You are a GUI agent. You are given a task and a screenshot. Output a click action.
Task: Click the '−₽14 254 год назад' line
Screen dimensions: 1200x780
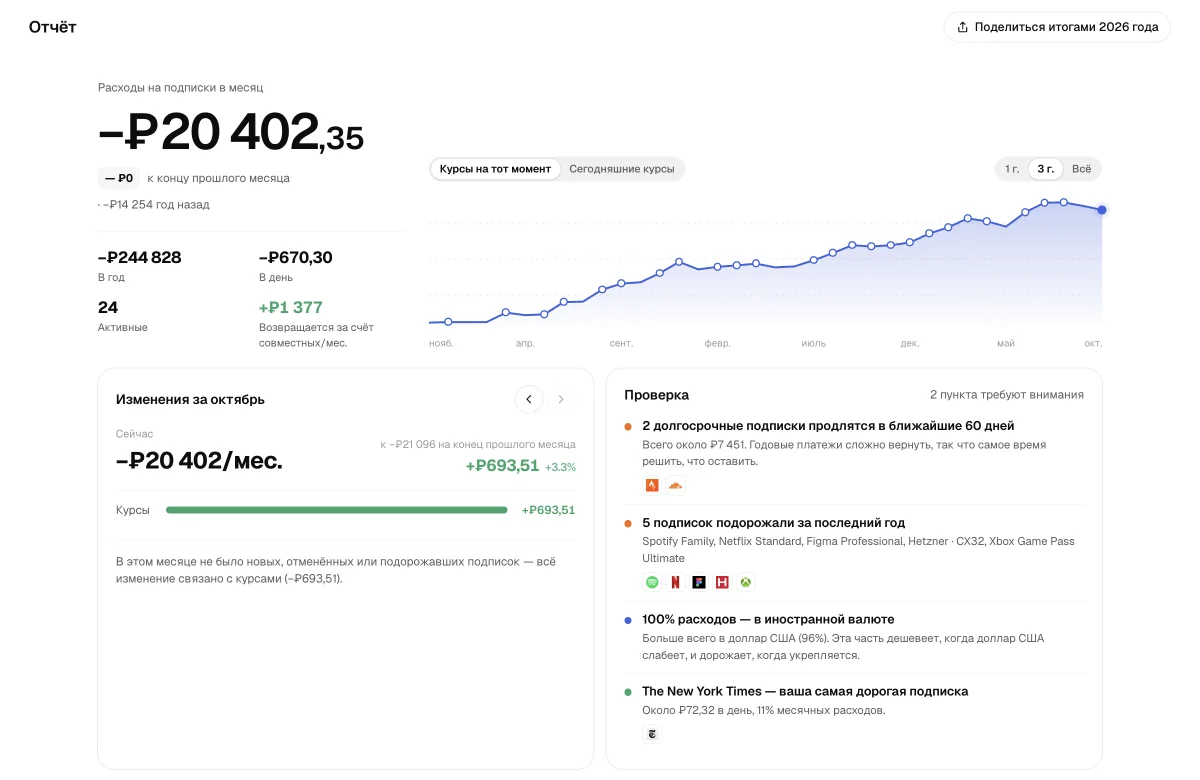154,205
